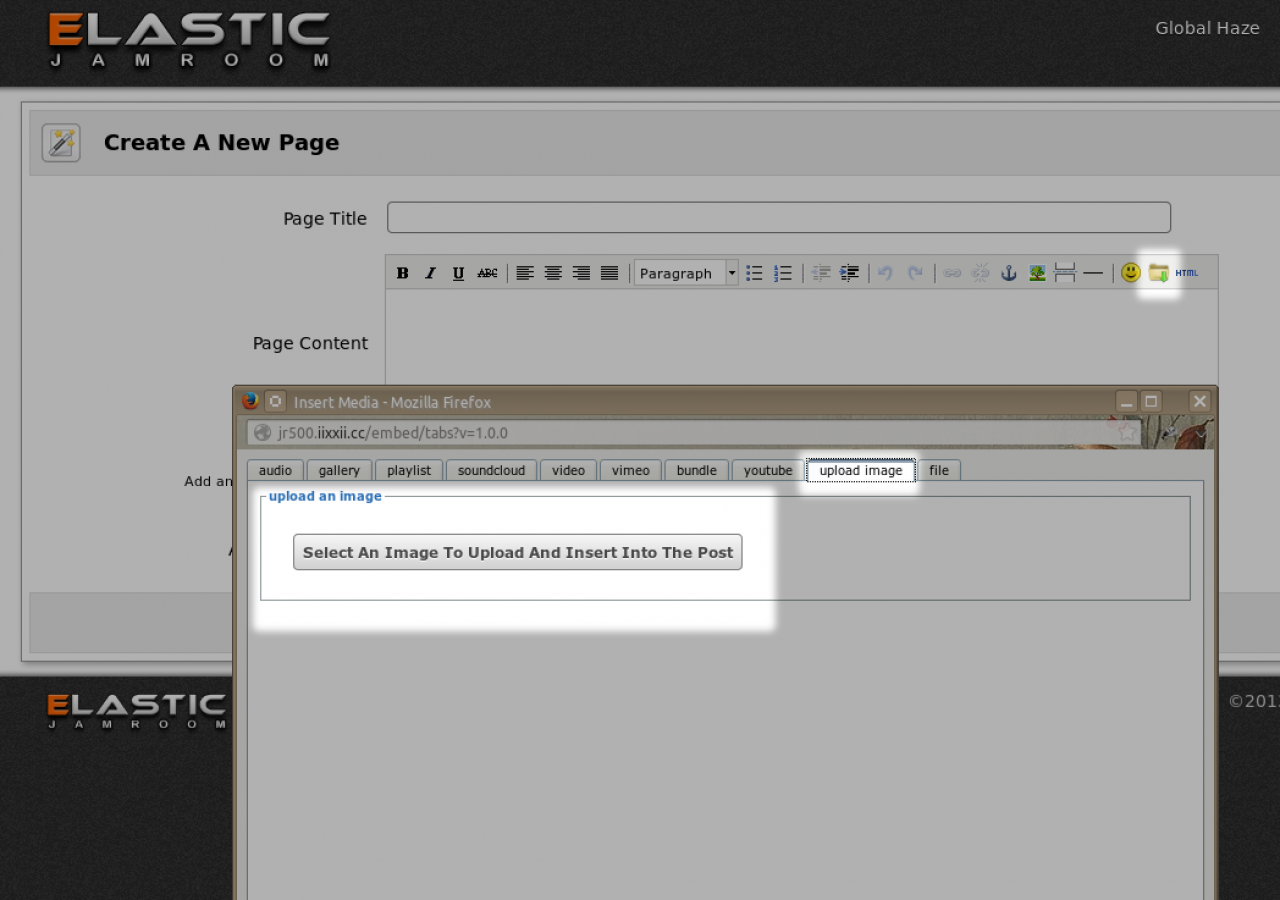This screenshot has width=1280, height=900.
Task: Align the page content left
Action: [x=525, y=273]
